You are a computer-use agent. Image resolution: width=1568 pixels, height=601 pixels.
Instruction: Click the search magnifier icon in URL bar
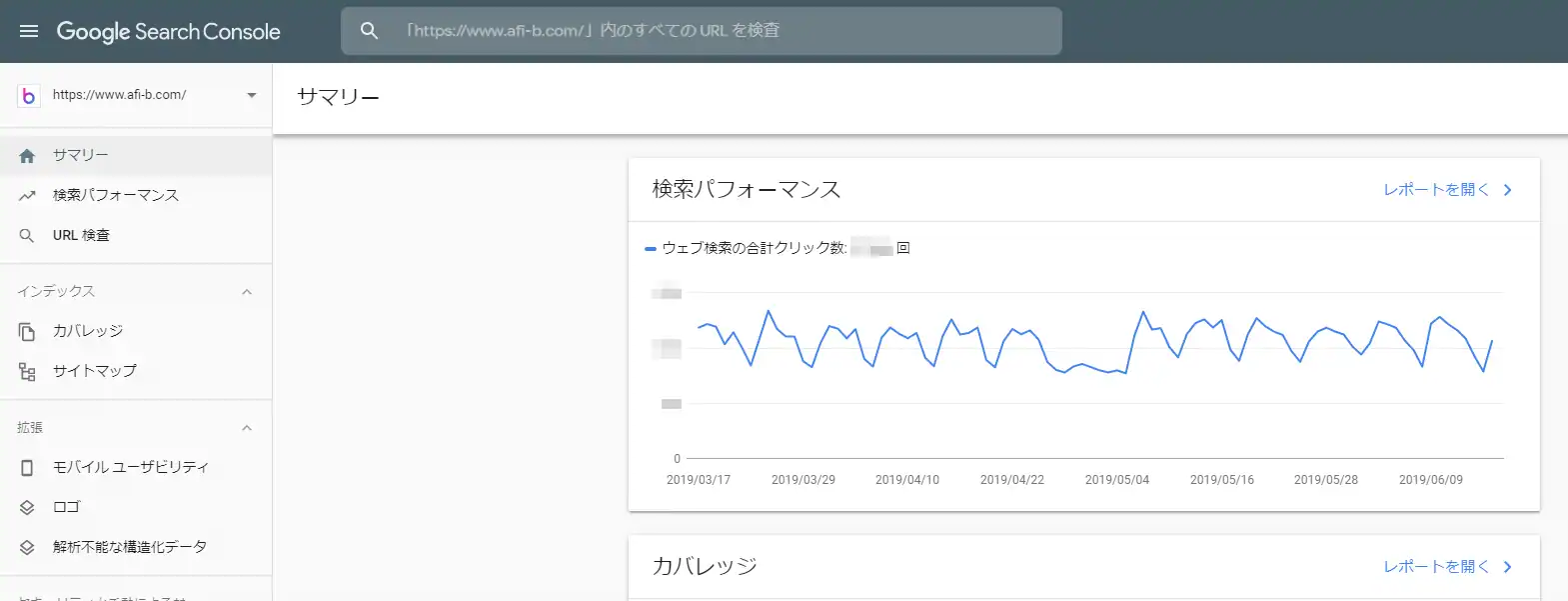[369, 31]
